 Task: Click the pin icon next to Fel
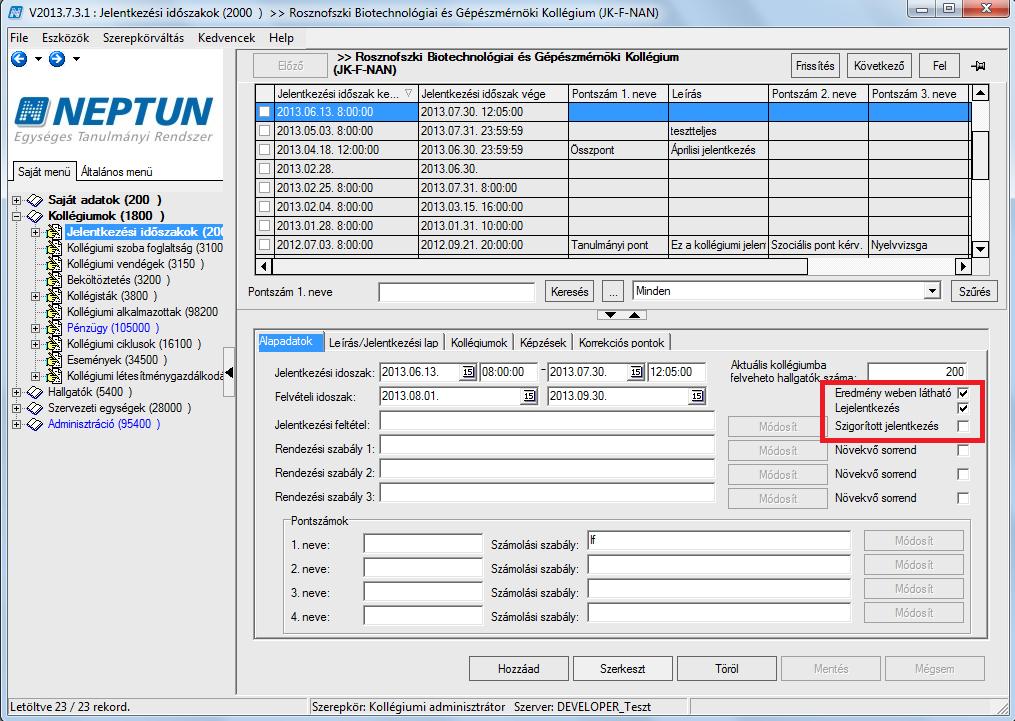point(978,66)
